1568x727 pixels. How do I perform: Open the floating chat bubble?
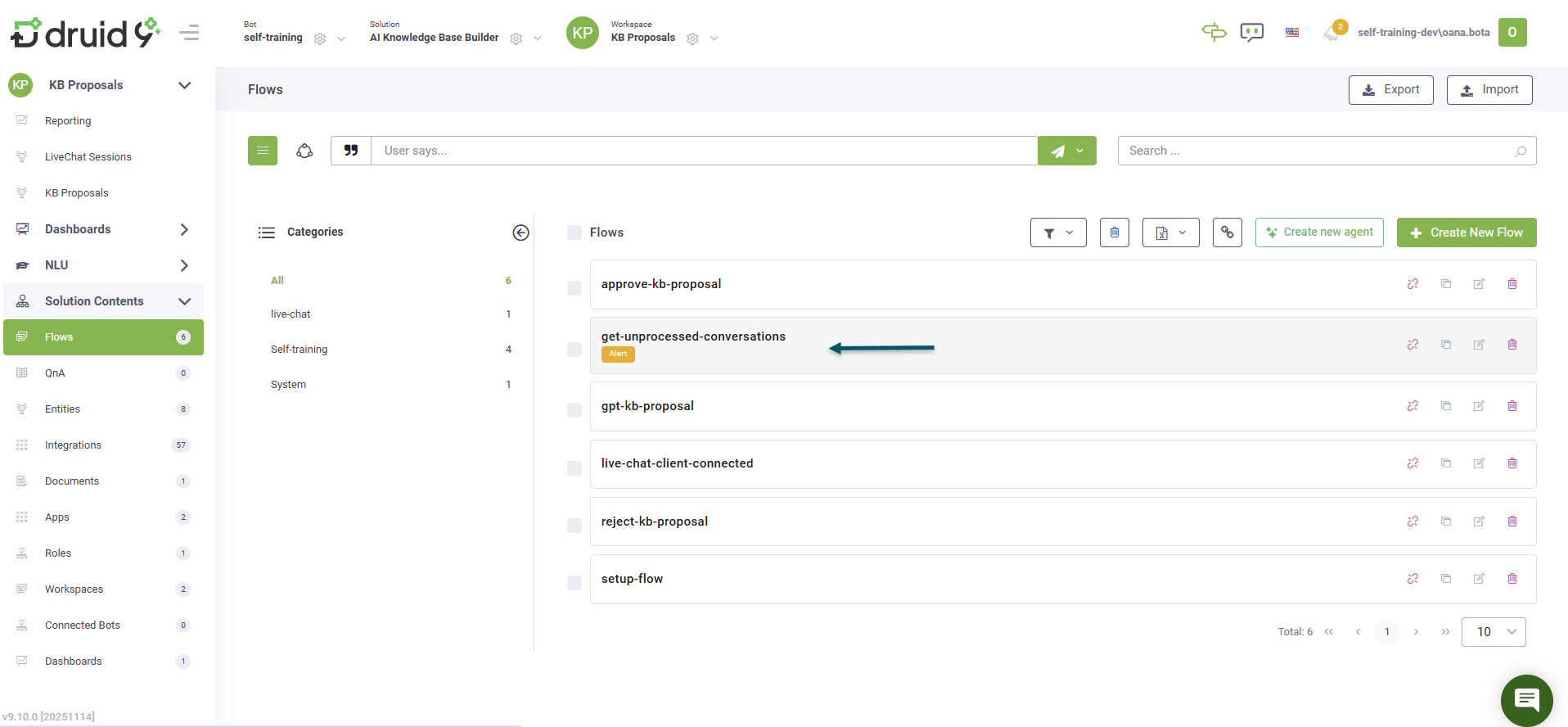(1526, 700)
